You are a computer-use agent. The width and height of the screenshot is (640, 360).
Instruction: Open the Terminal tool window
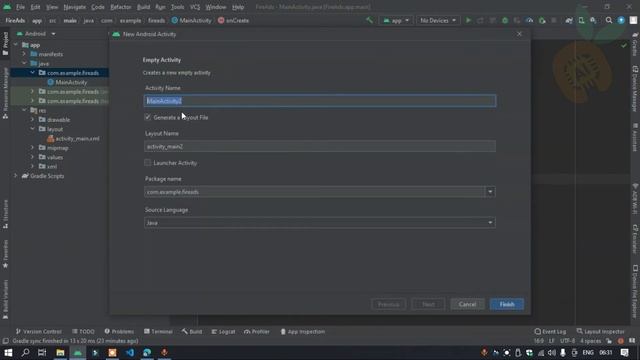click(158, 331)
